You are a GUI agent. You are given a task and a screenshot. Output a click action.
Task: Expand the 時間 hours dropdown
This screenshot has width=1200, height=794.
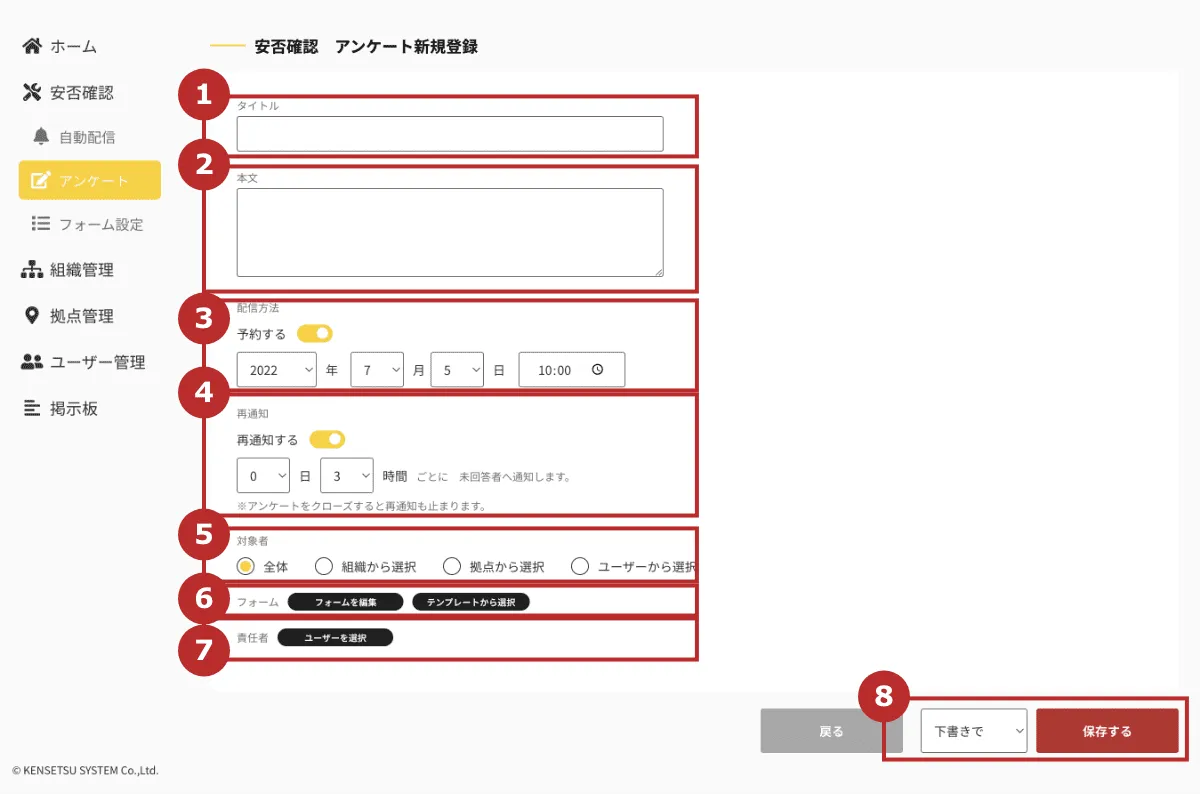pyautogui.click(x=346, y=475)
